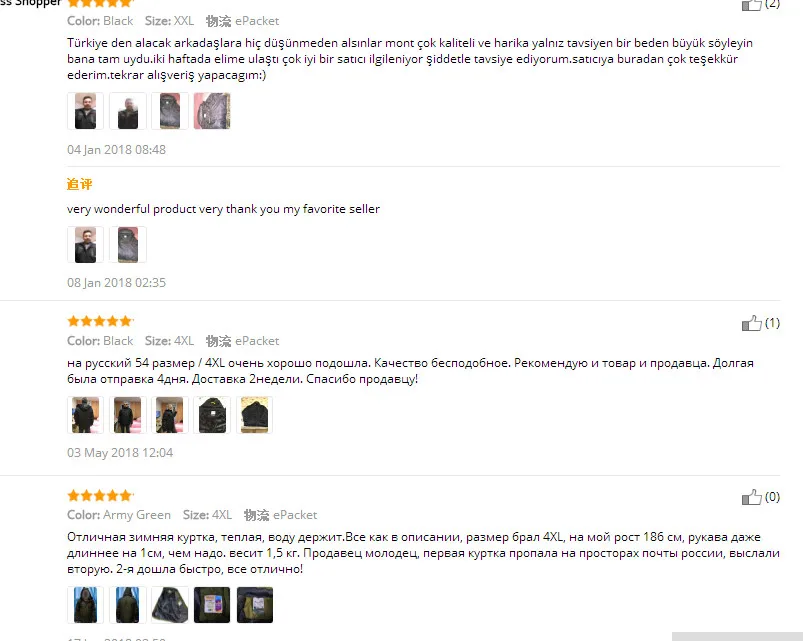Open first photo of man in black jacket
The width and height of the screenshot is (803, 641).
[x=86, y=111]
